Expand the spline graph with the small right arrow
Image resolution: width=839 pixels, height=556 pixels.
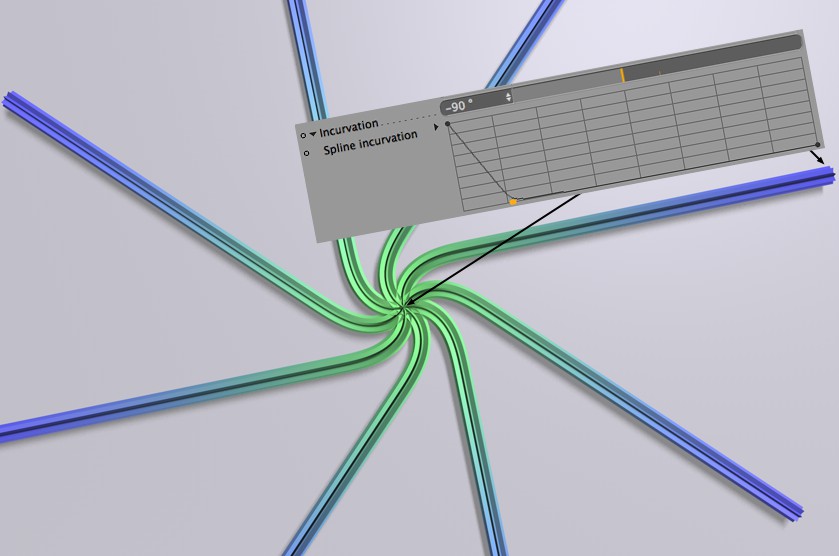point(437,127)
